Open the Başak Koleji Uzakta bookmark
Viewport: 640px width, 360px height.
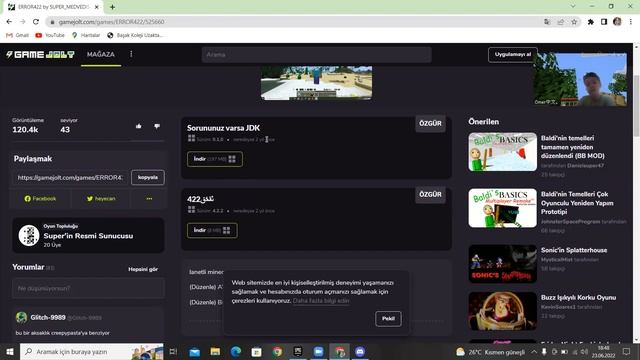pos(135,35)
